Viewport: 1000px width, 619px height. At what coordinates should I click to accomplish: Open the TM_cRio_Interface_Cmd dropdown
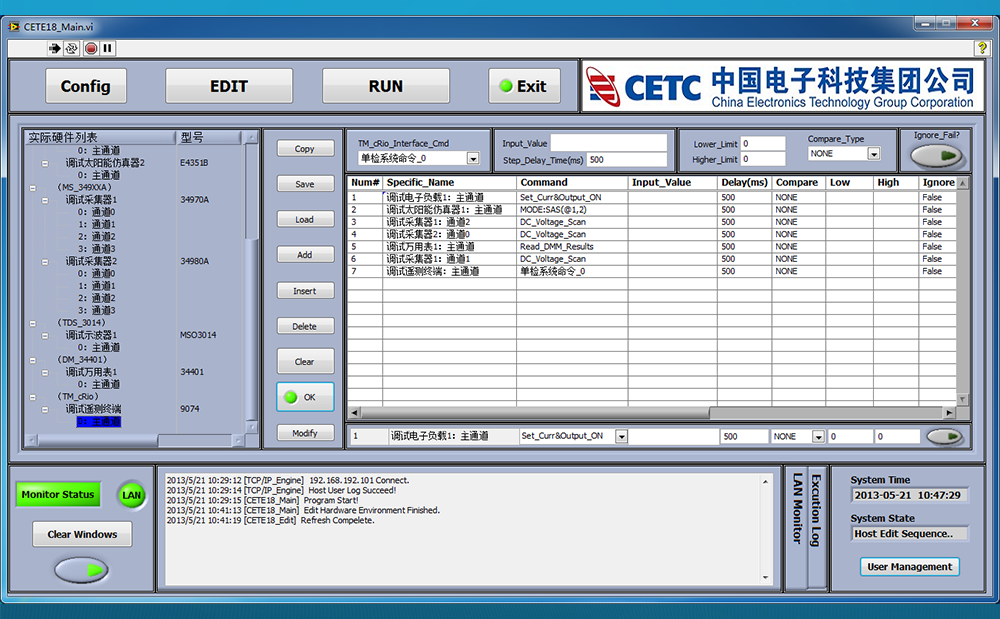(473, 158)
